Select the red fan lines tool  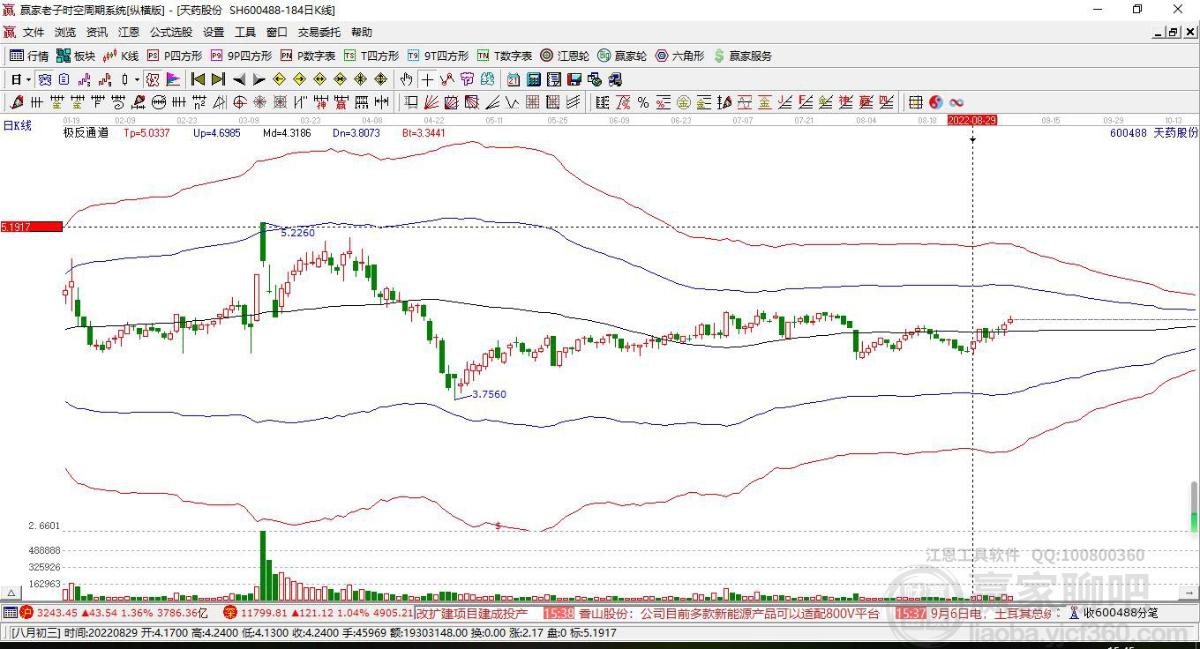coord(431,102)
